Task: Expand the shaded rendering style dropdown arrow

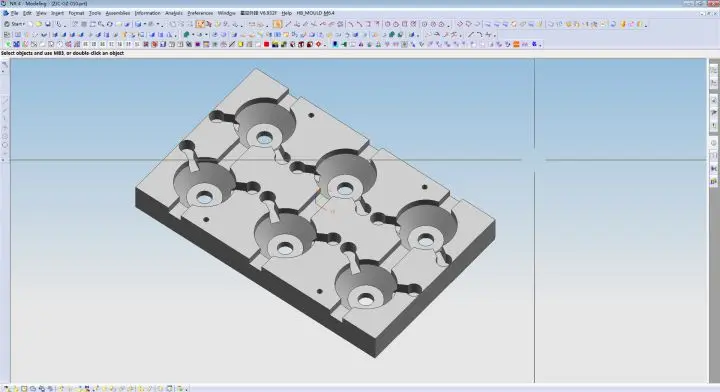Action: point(145,24)
